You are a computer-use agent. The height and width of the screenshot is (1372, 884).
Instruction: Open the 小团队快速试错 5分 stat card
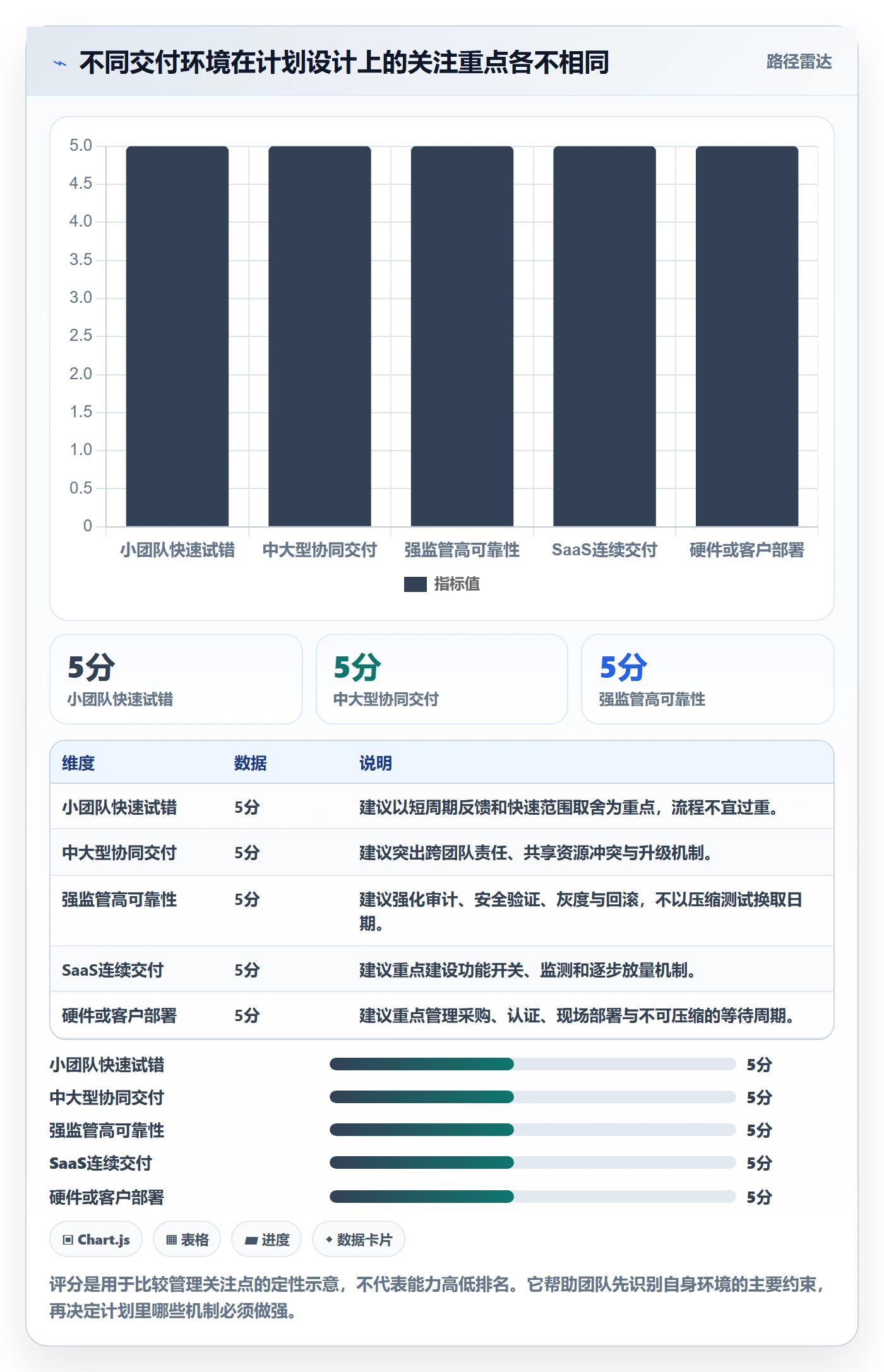(176, 679)
